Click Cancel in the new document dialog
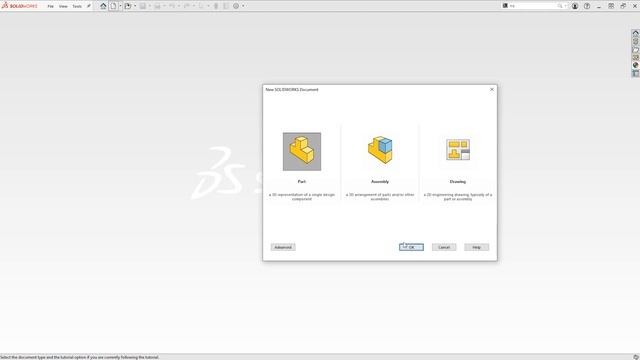640x360 pixels. [444, 247]
